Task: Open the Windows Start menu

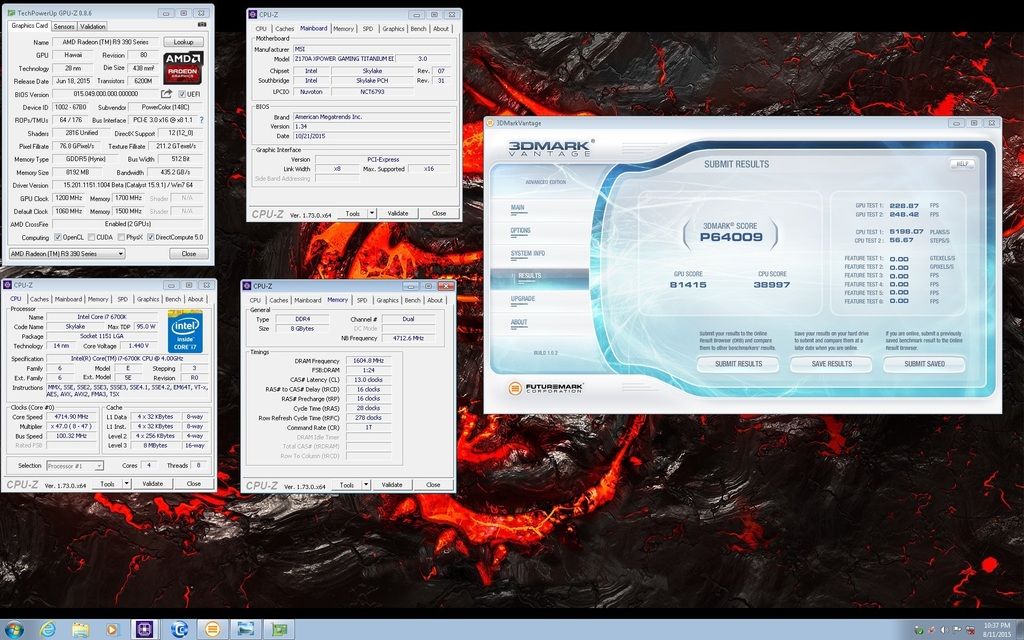Action: (x=14, y=630)
